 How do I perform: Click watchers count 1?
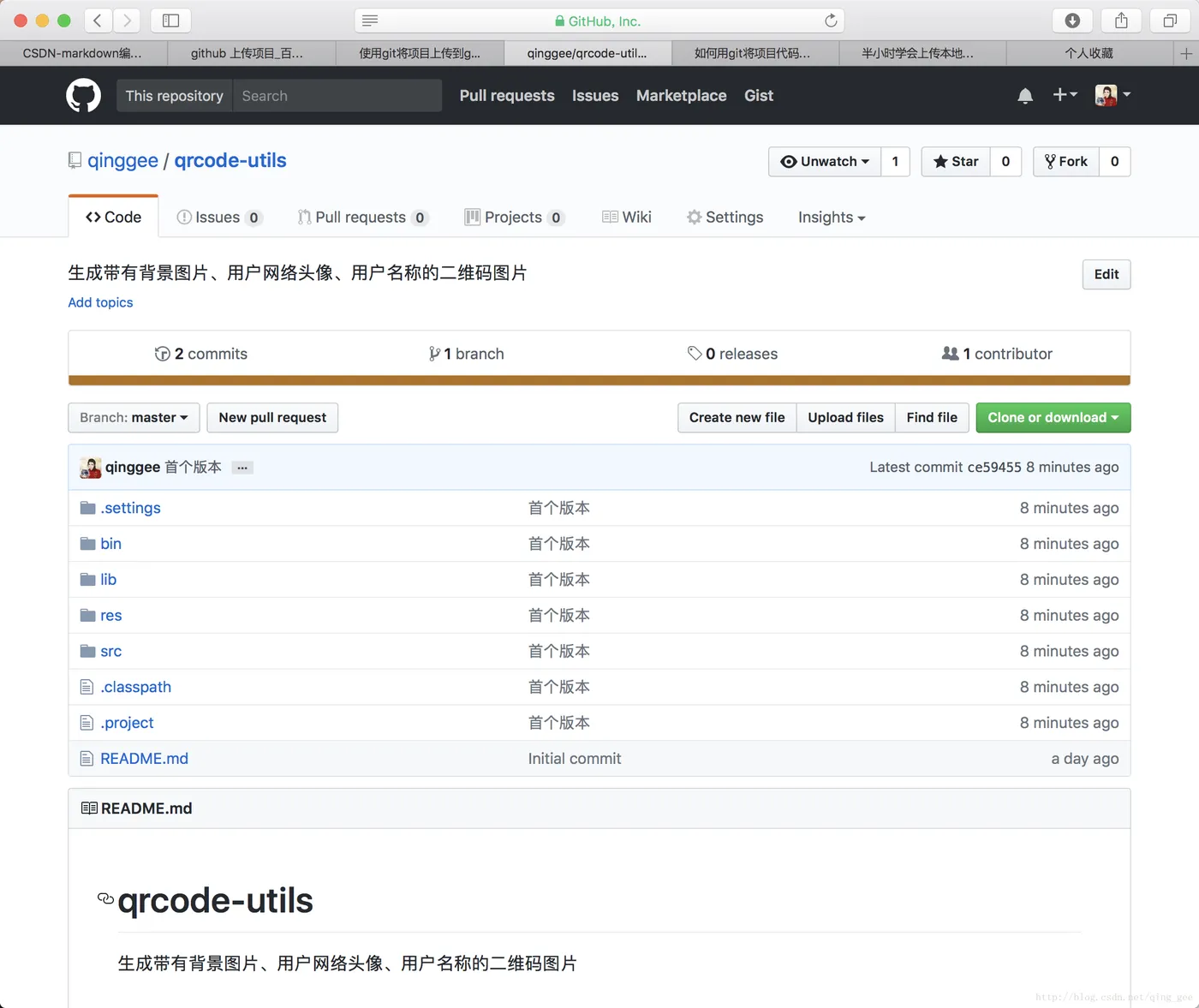point(896,161)
